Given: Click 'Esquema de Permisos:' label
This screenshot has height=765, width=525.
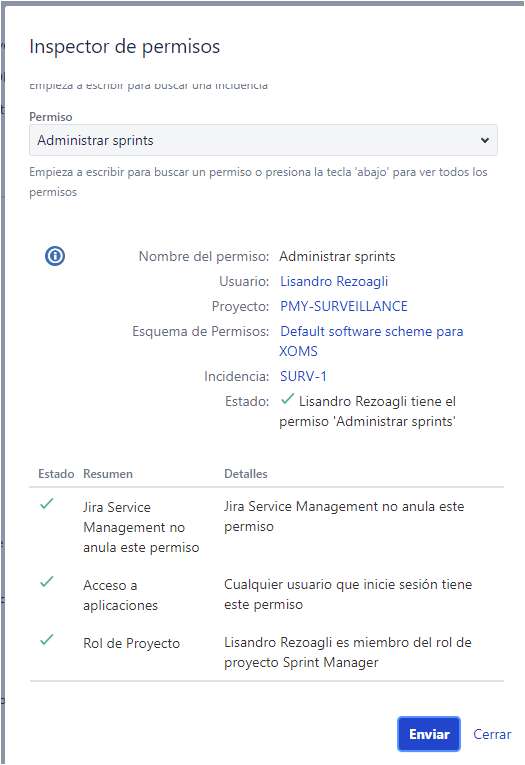Looking at the screenshot, I should 201,331.
